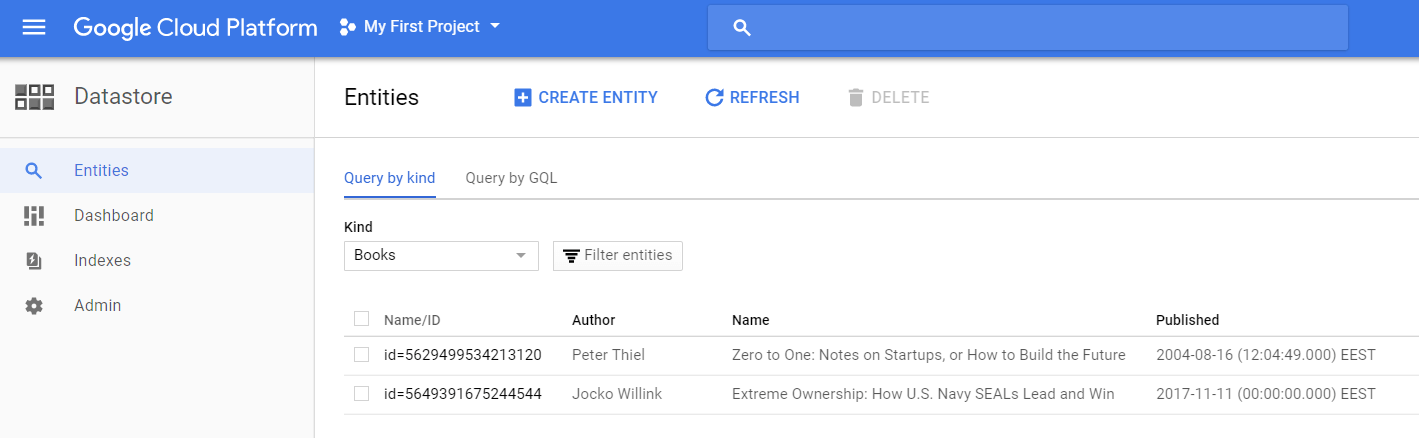Open the My First Project dropdown

421,27
